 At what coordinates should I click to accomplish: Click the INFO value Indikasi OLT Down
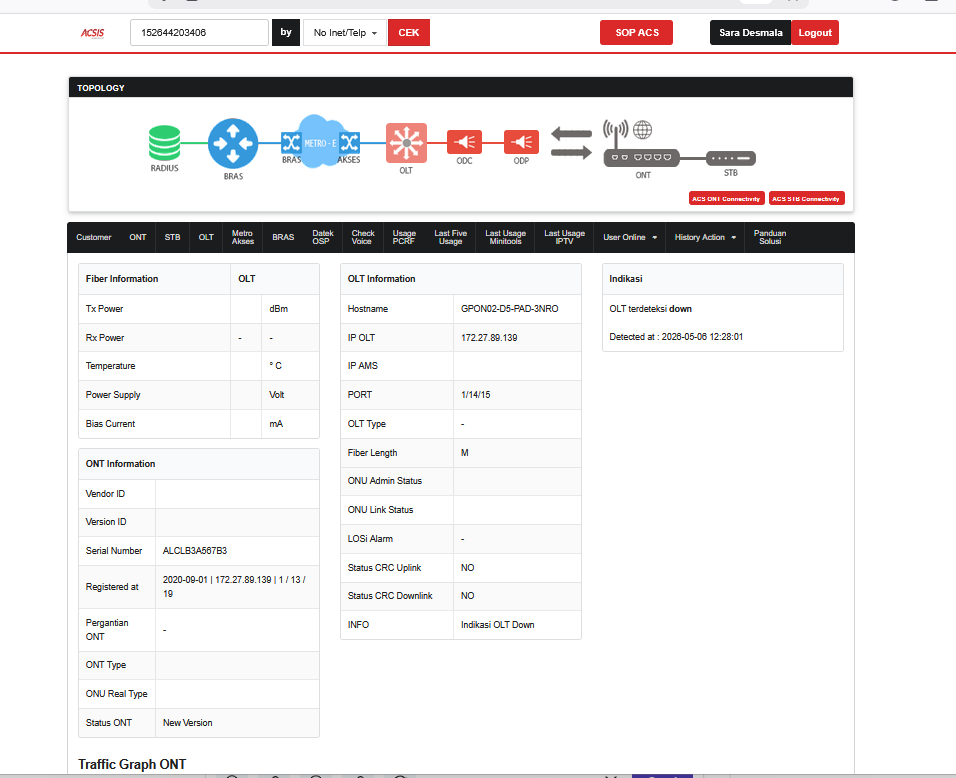point(498,625)
